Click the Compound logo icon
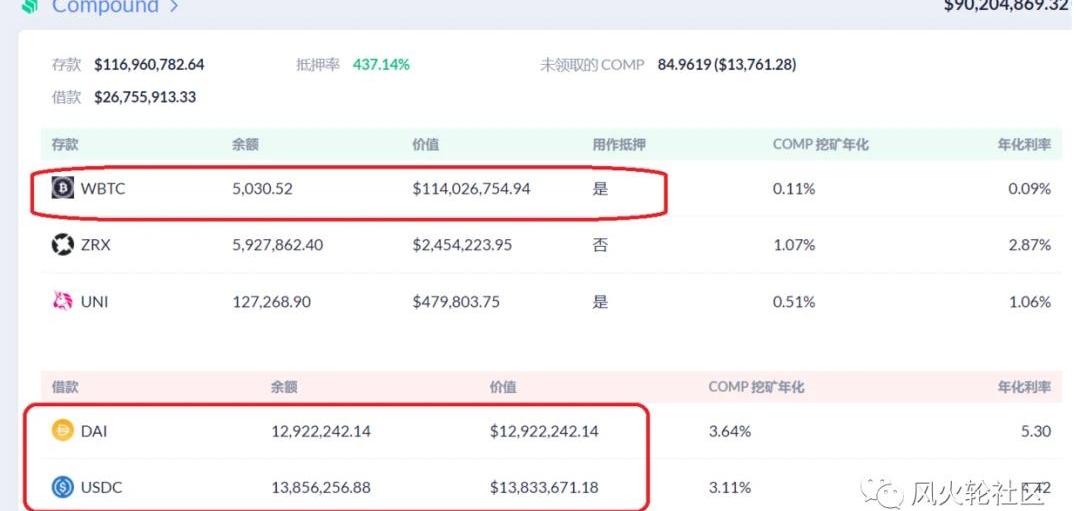 30,7
